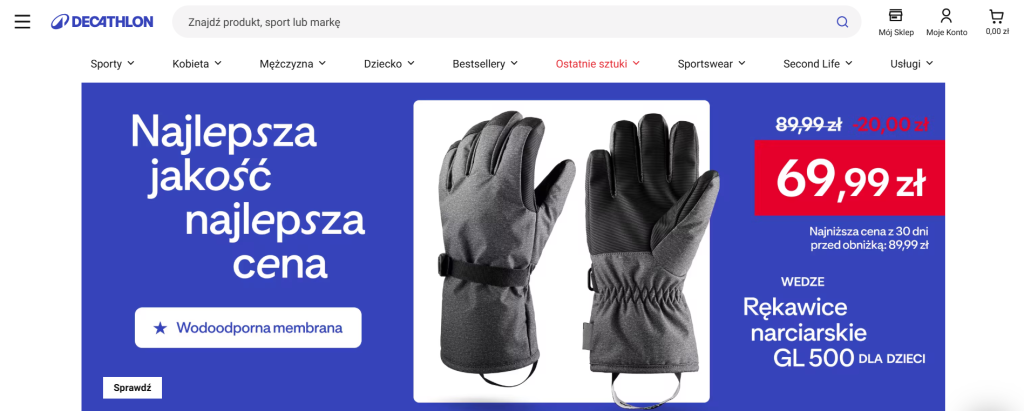Open the hamburger menu
The image size is (1024, 411).
click(22, 22)
